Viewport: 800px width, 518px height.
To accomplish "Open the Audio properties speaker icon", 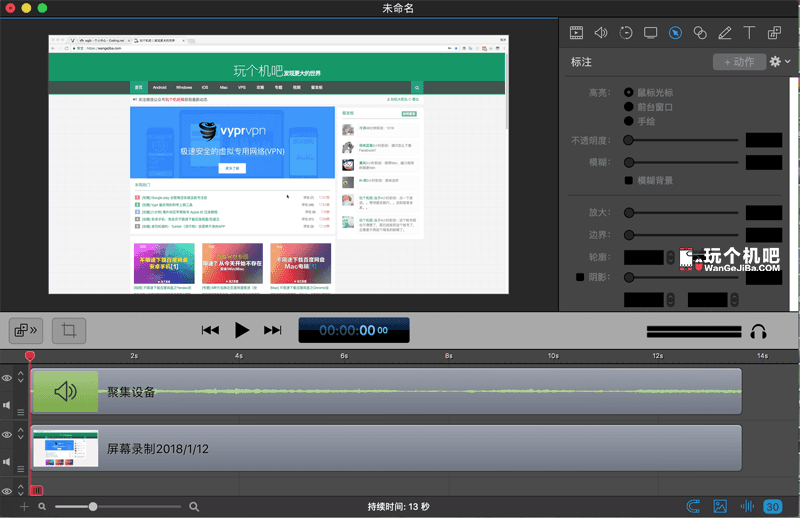I will [601, 33].
